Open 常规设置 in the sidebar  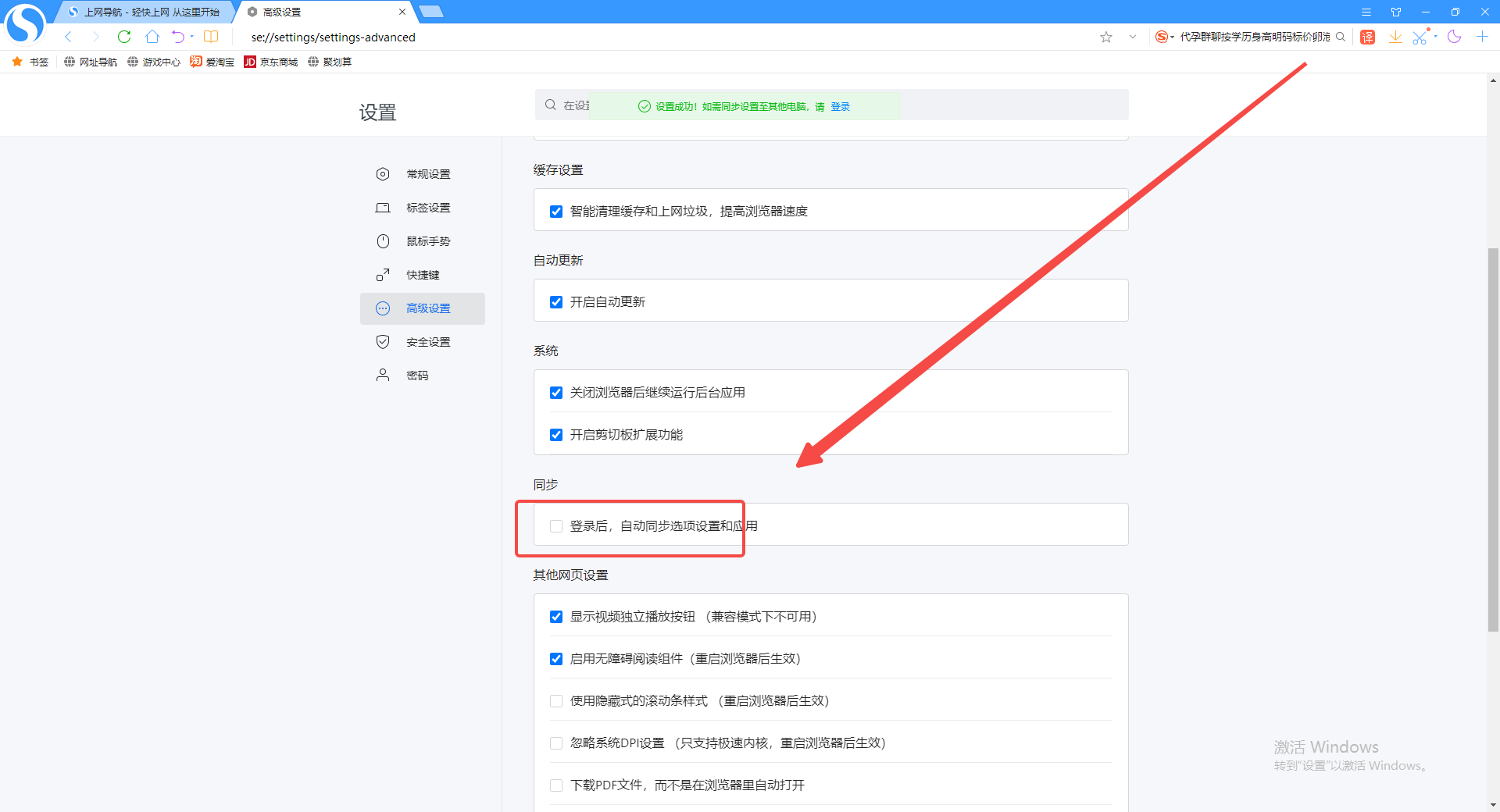[422, 174]
